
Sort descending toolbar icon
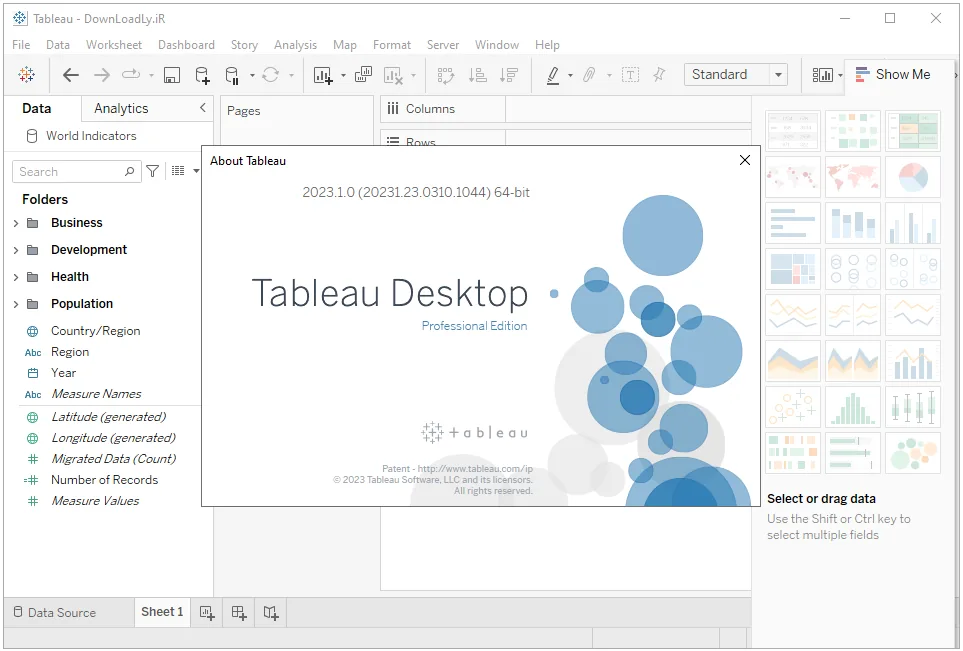[x=509, y=75]
